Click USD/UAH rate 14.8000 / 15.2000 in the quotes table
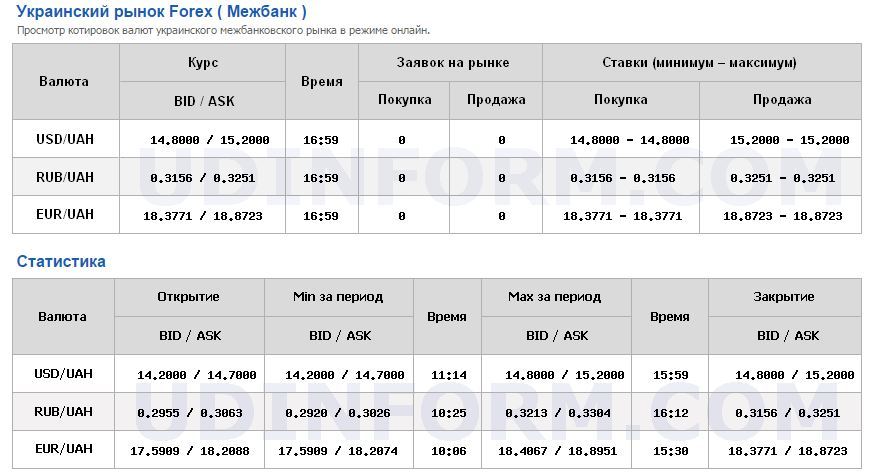This screenshot has width=871, height=476. [x=209, y=140]
